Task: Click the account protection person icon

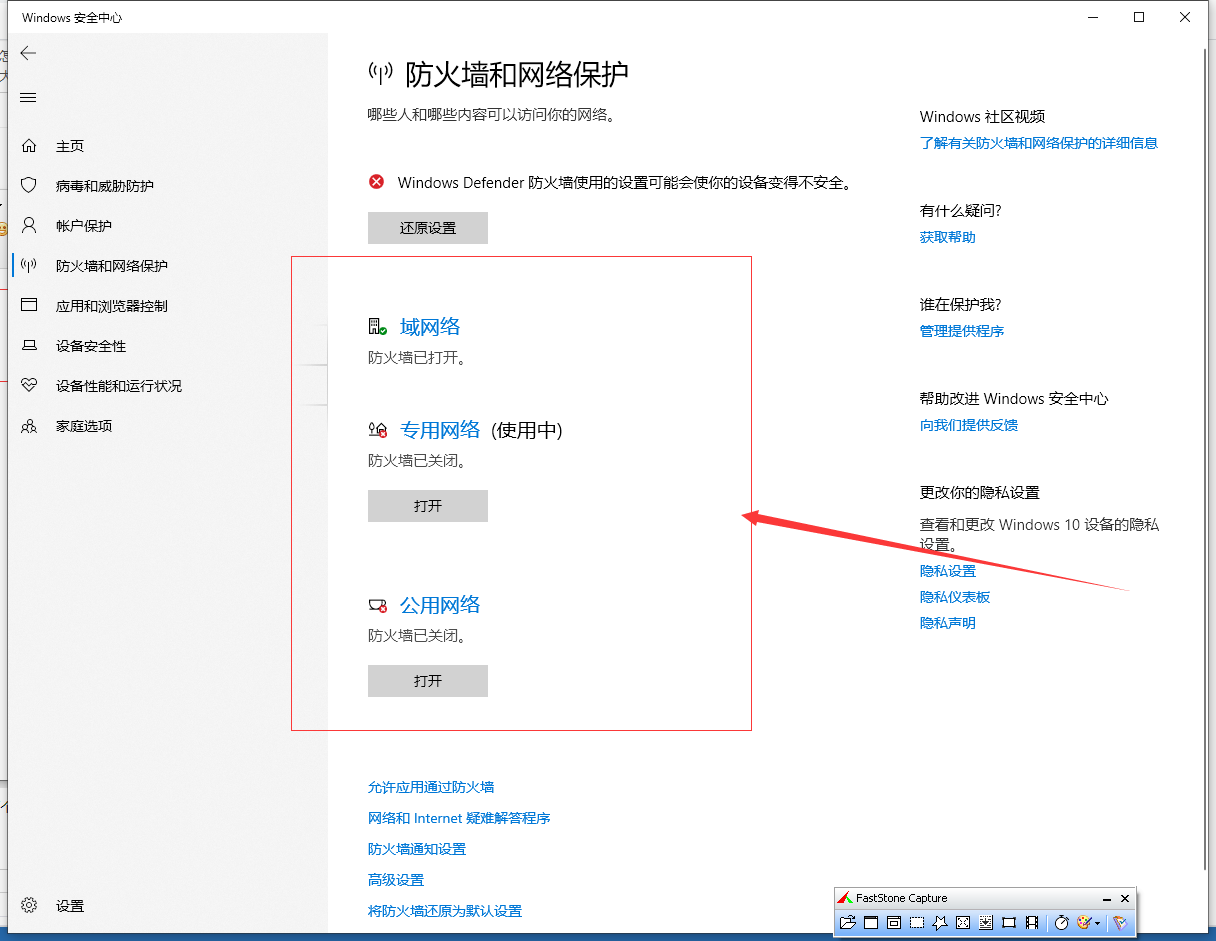Action: pyautogui.click(x=29, y=225)
